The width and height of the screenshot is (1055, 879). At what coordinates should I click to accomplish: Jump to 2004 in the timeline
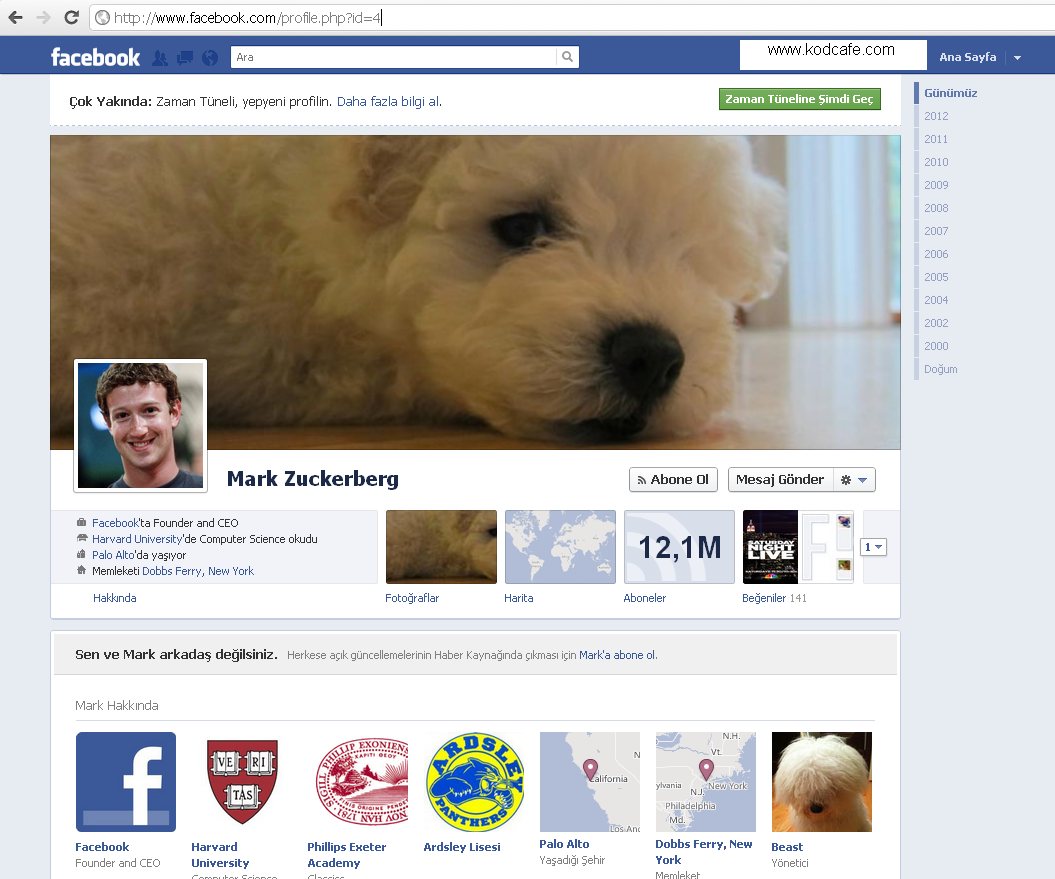[936, 300]
